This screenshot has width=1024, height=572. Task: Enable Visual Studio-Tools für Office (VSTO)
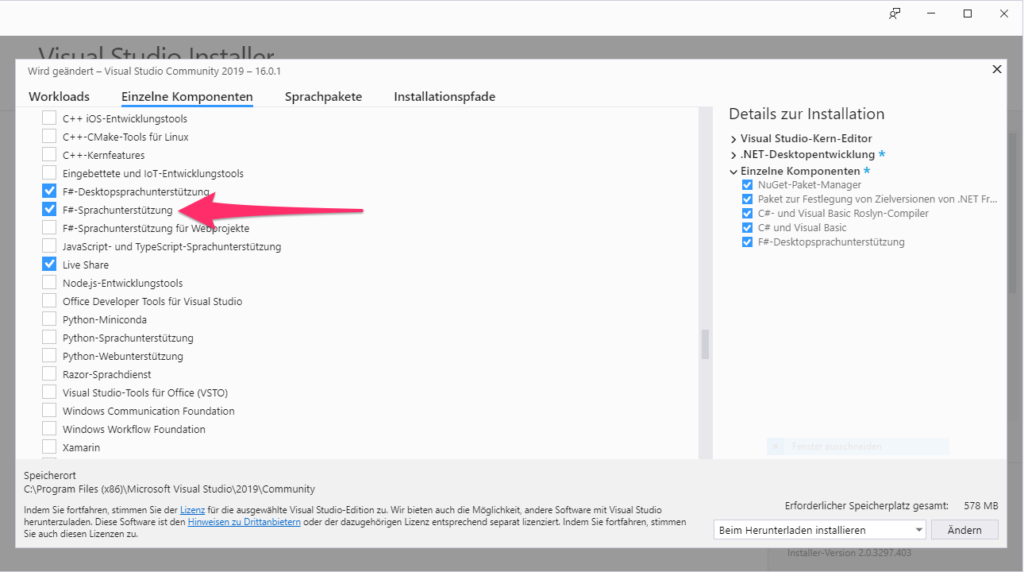pos(49,392)
